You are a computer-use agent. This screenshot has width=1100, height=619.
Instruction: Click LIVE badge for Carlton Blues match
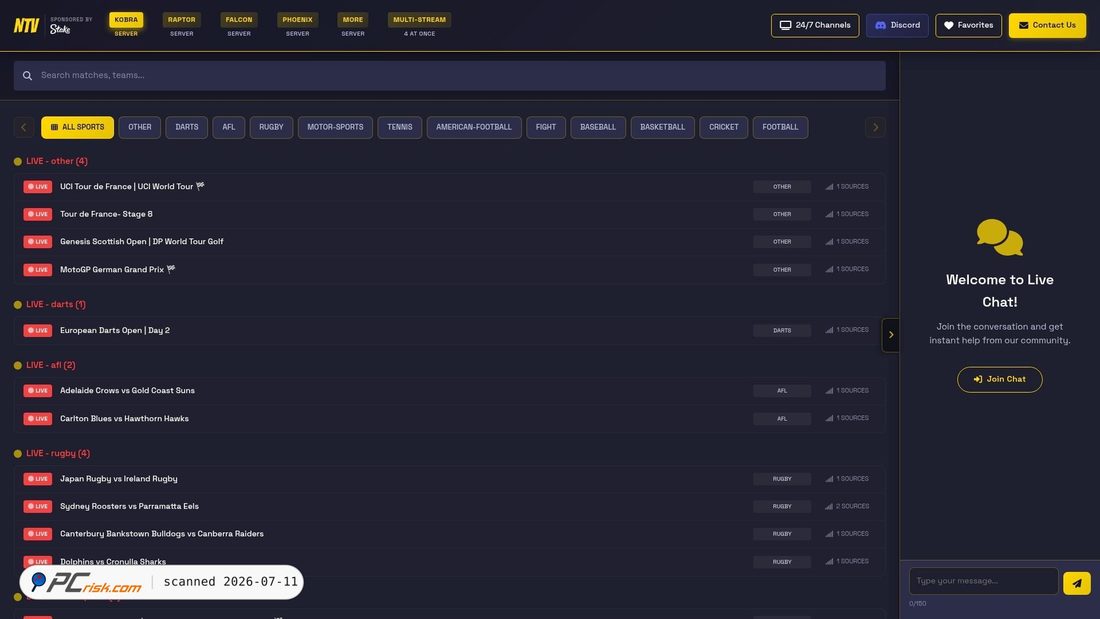point(38,418)
